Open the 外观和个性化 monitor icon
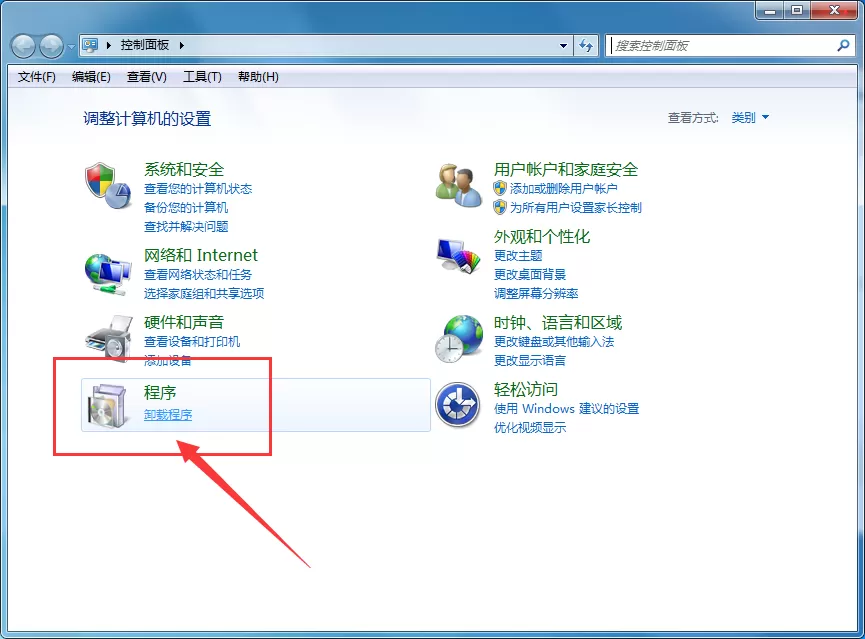865x639 pixels. tap(458, 255)
